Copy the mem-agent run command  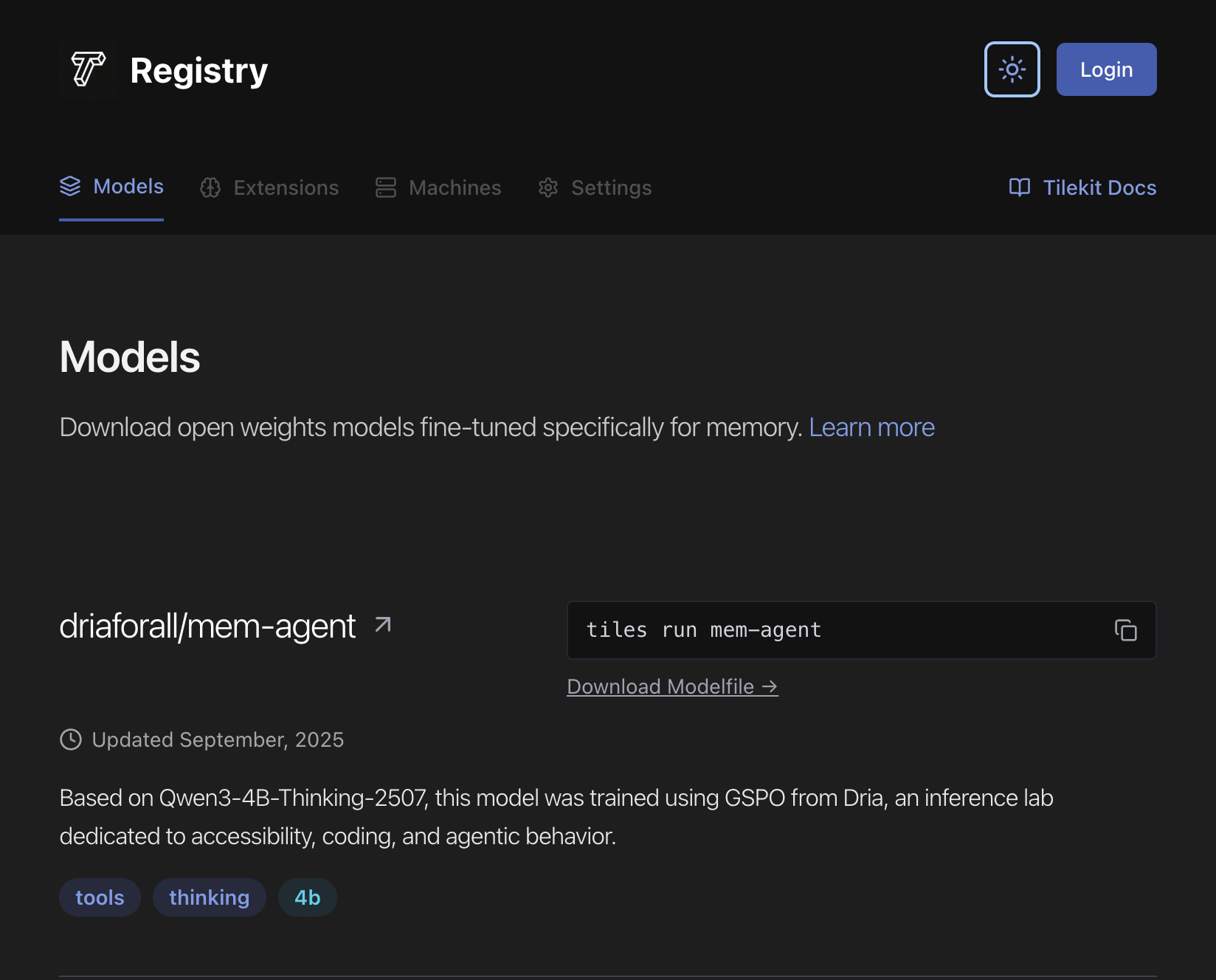1125,630
